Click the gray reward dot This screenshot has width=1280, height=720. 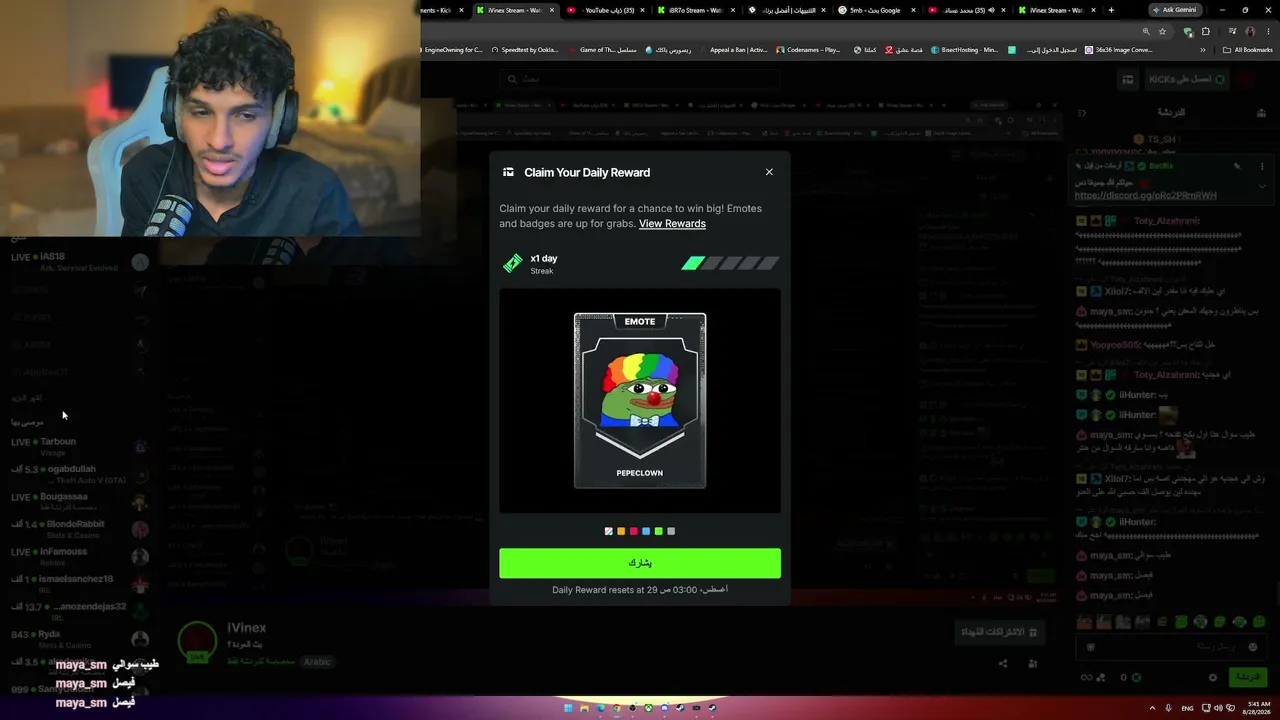(x=671, y=531)
